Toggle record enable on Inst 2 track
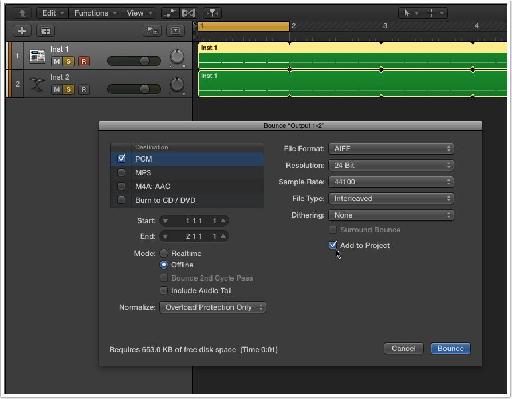This screenshot has width=512, height=399. pyautogui.click(x=84, y=89)
